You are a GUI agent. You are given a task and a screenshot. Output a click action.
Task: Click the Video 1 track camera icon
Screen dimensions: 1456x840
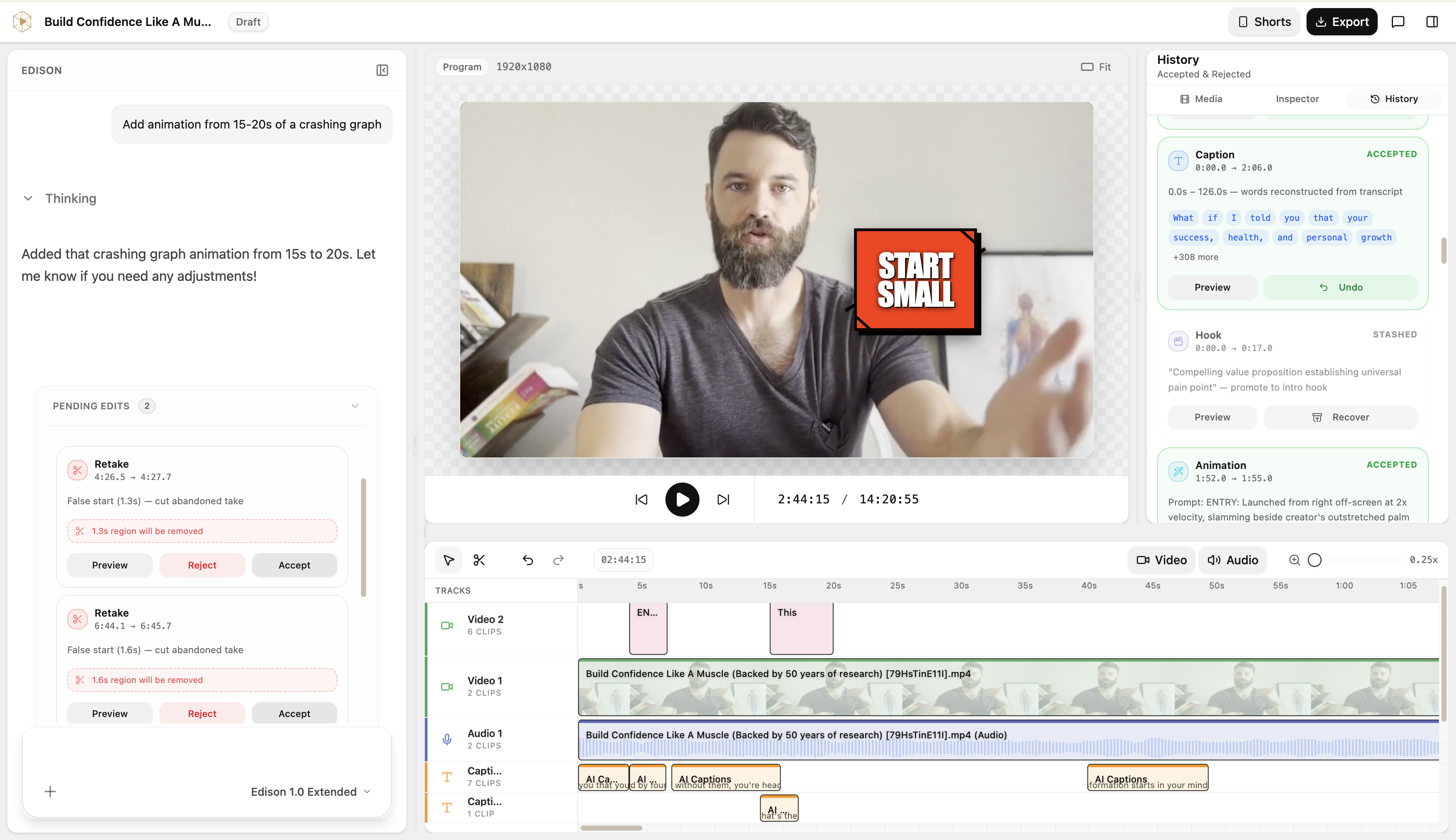point(447,686)
